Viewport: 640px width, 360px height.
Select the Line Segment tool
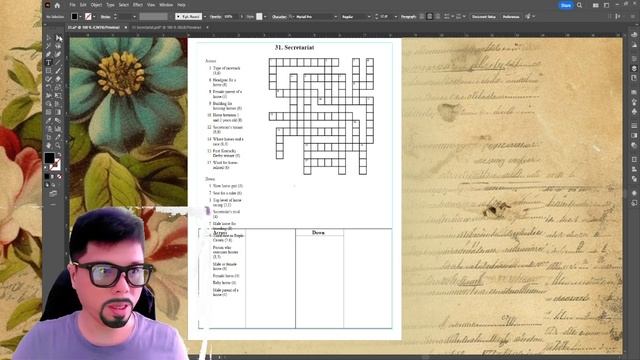(x=59, y=62)
